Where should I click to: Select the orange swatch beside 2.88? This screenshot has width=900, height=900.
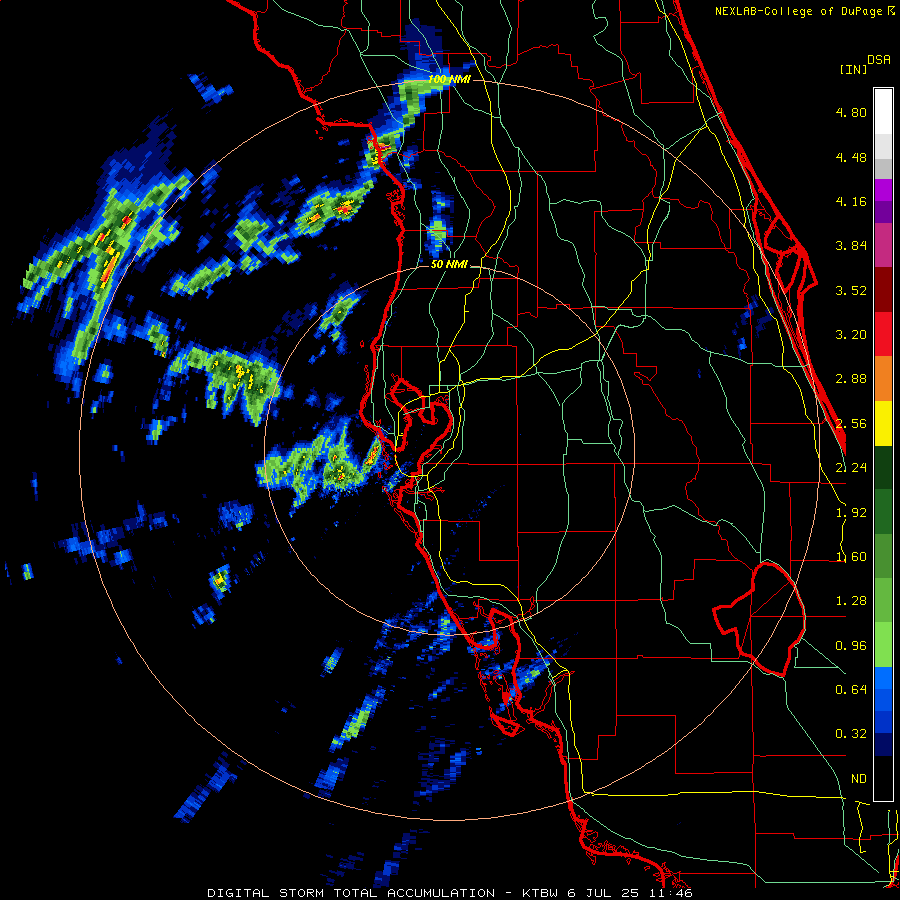pyautogui.click(x=883, y=379)
